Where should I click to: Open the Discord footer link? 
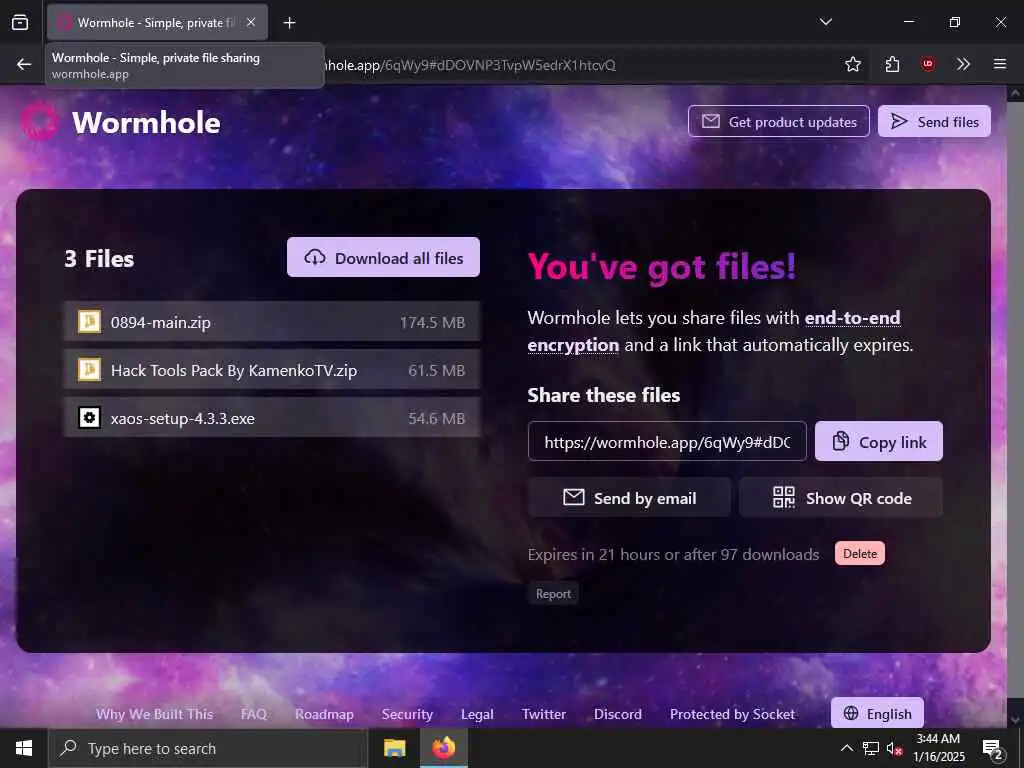618,714
